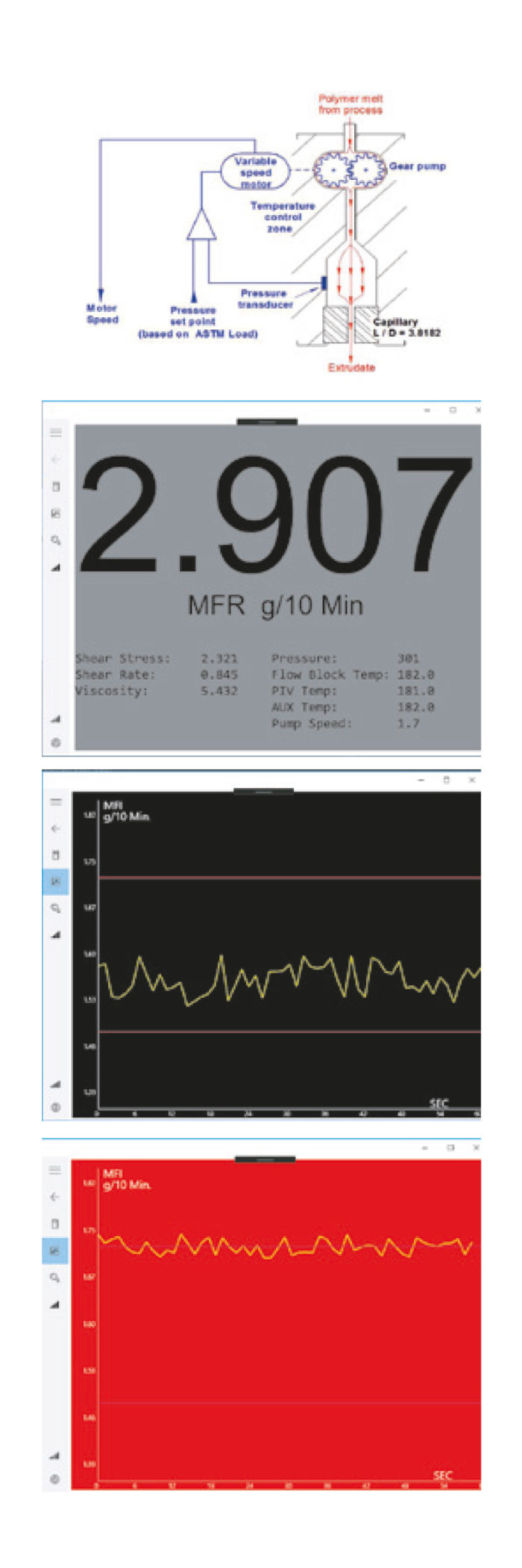Viewport: 522px width, 1568px height.
Task: Click the 'Variable speed motor' box in diagram
Action: [256, 172]
